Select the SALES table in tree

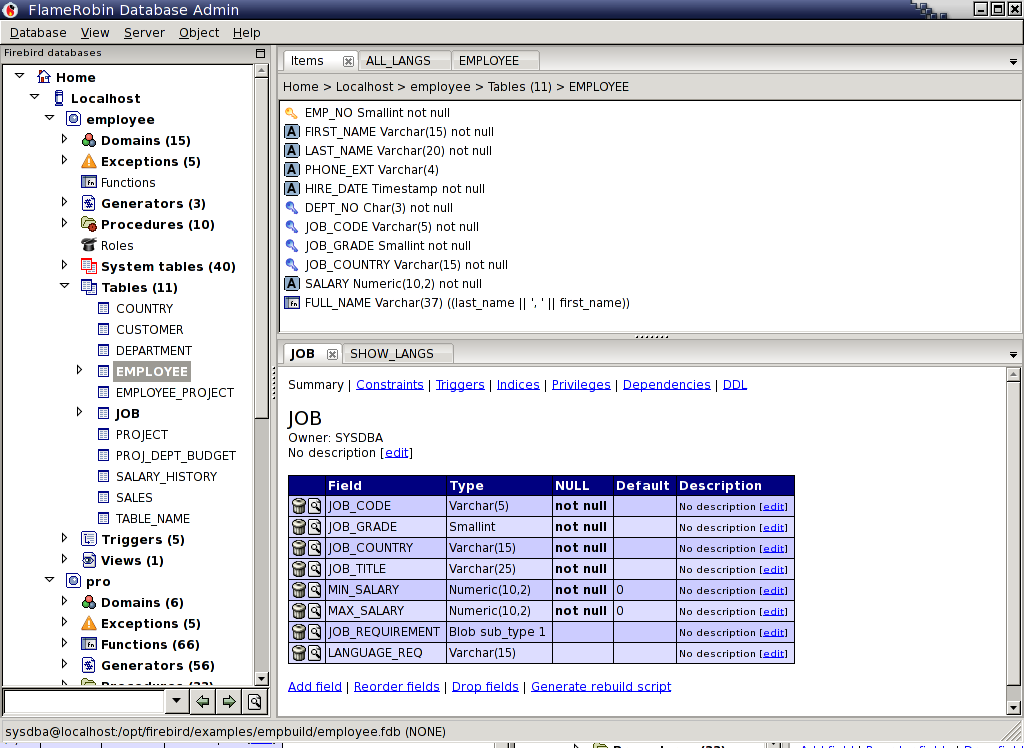(x=134, y=497)
